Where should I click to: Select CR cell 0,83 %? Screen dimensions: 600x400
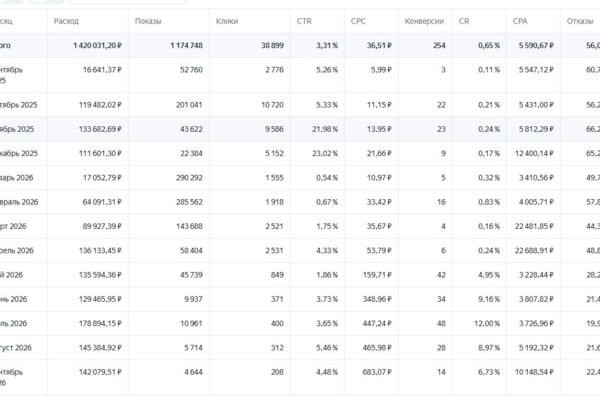[489, 202]
